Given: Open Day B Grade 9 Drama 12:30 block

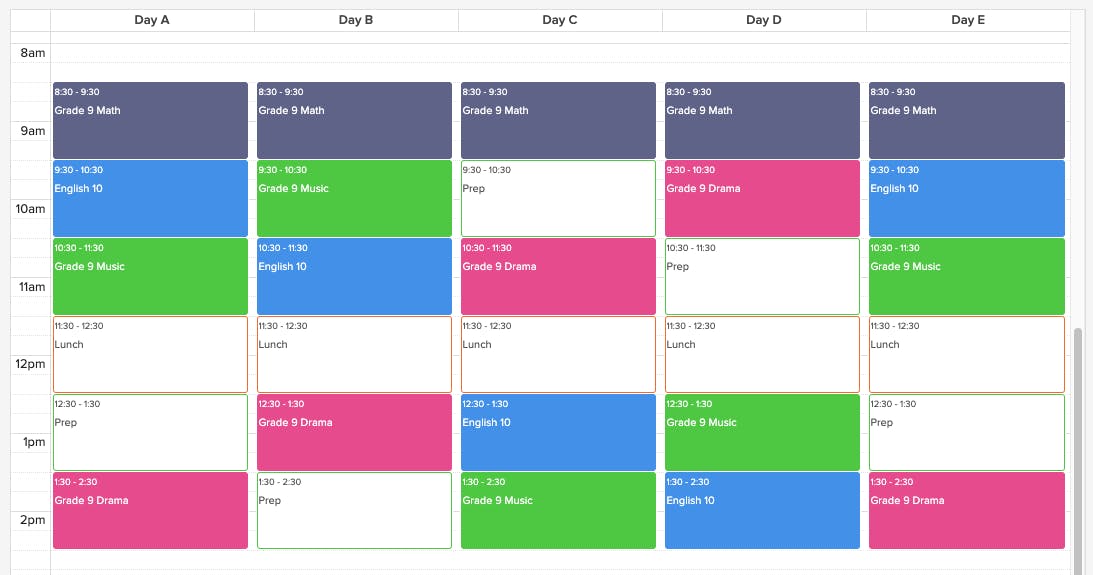Looking at the screenshot, I should tap(354, 433).
